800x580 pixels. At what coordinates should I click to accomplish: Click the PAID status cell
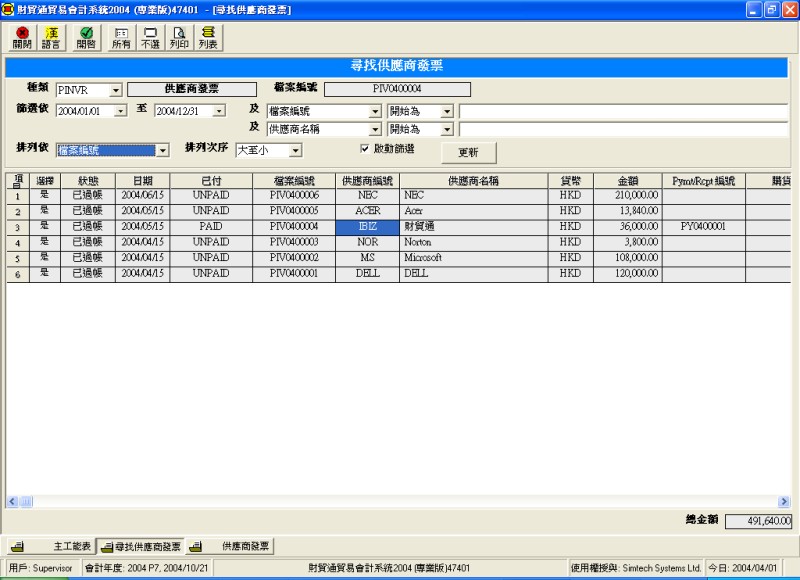click(x=211, y=226)
